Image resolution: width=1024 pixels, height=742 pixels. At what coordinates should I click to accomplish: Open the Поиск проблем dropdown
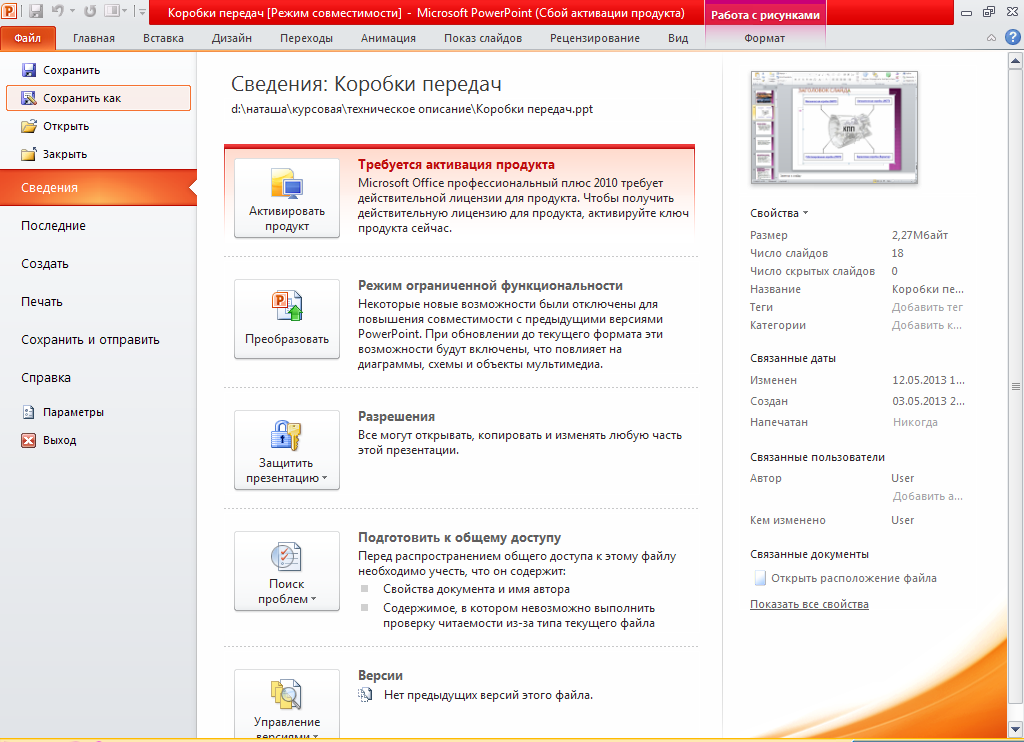point(287,571)
